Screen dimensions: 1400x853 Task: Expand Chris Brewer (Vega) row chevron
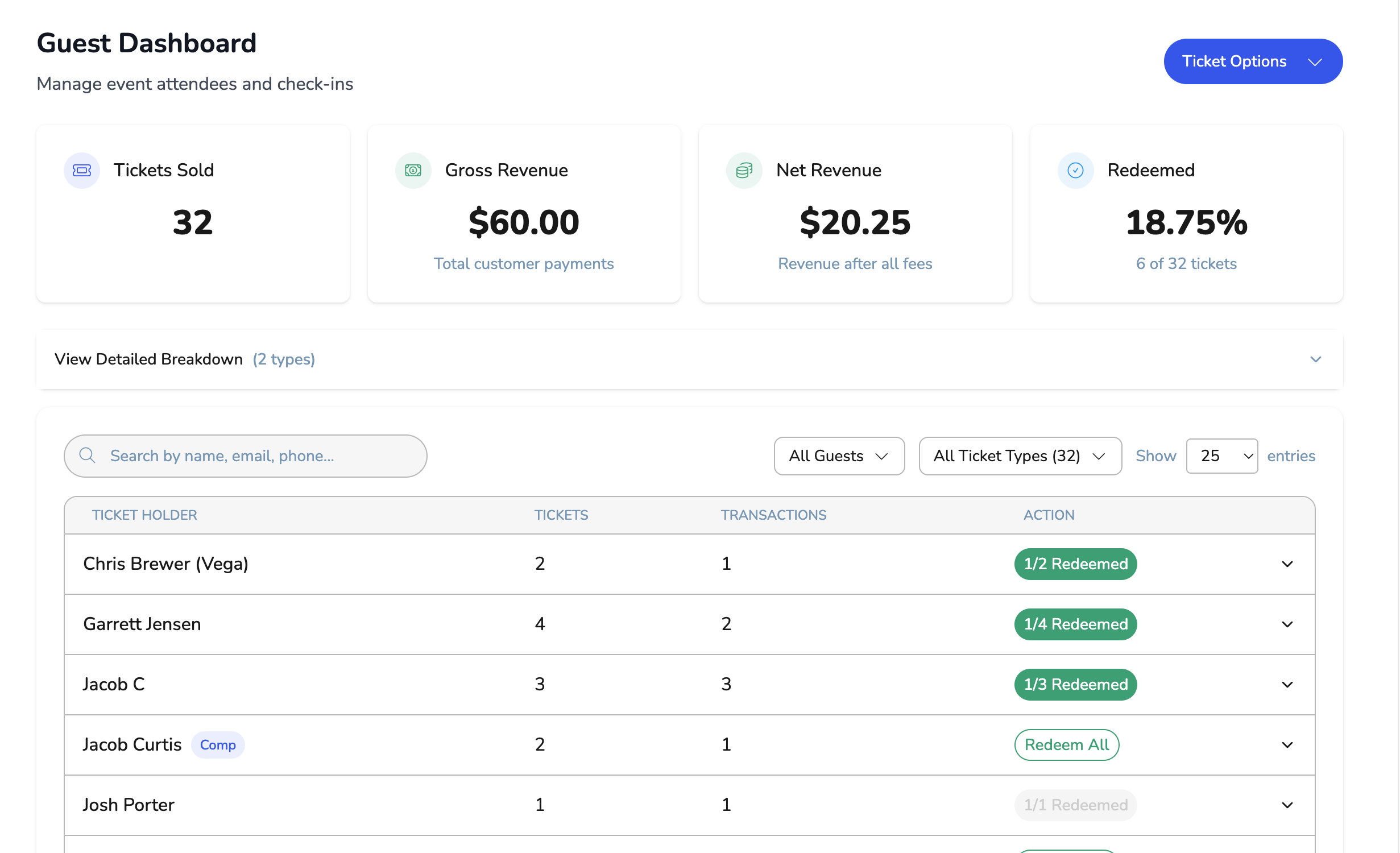[x=1287, y=564]
